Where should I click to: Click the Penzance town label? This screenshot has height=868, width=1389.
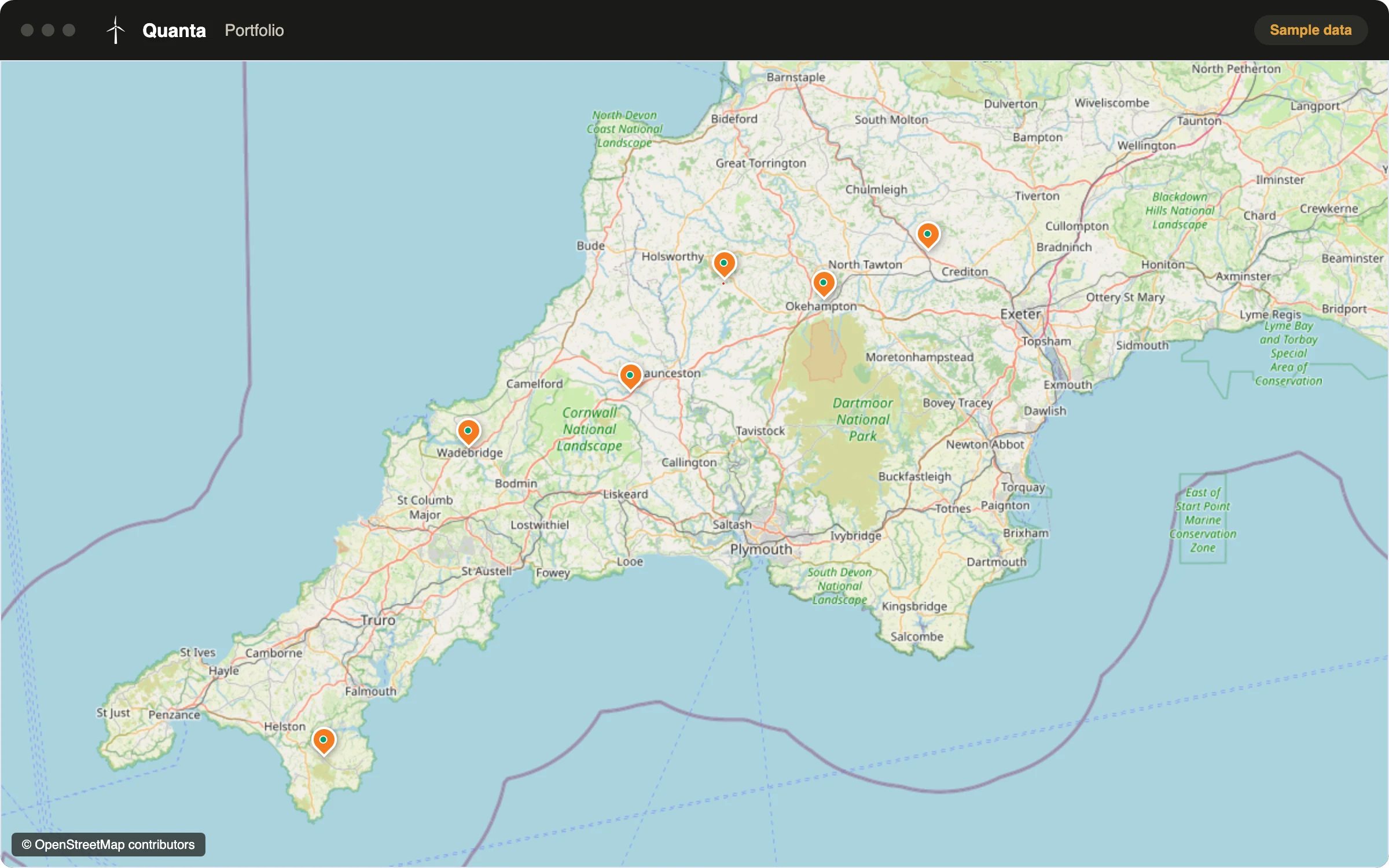point(174,715)
